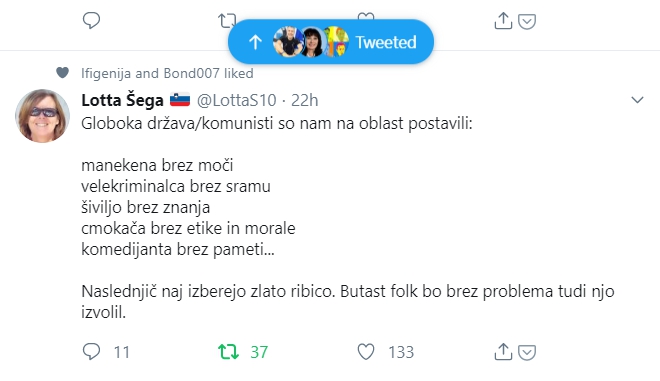This screenshot has height=381, width=660.
Task: Share the top tweet via upload icon
Action: pos(503,21)
